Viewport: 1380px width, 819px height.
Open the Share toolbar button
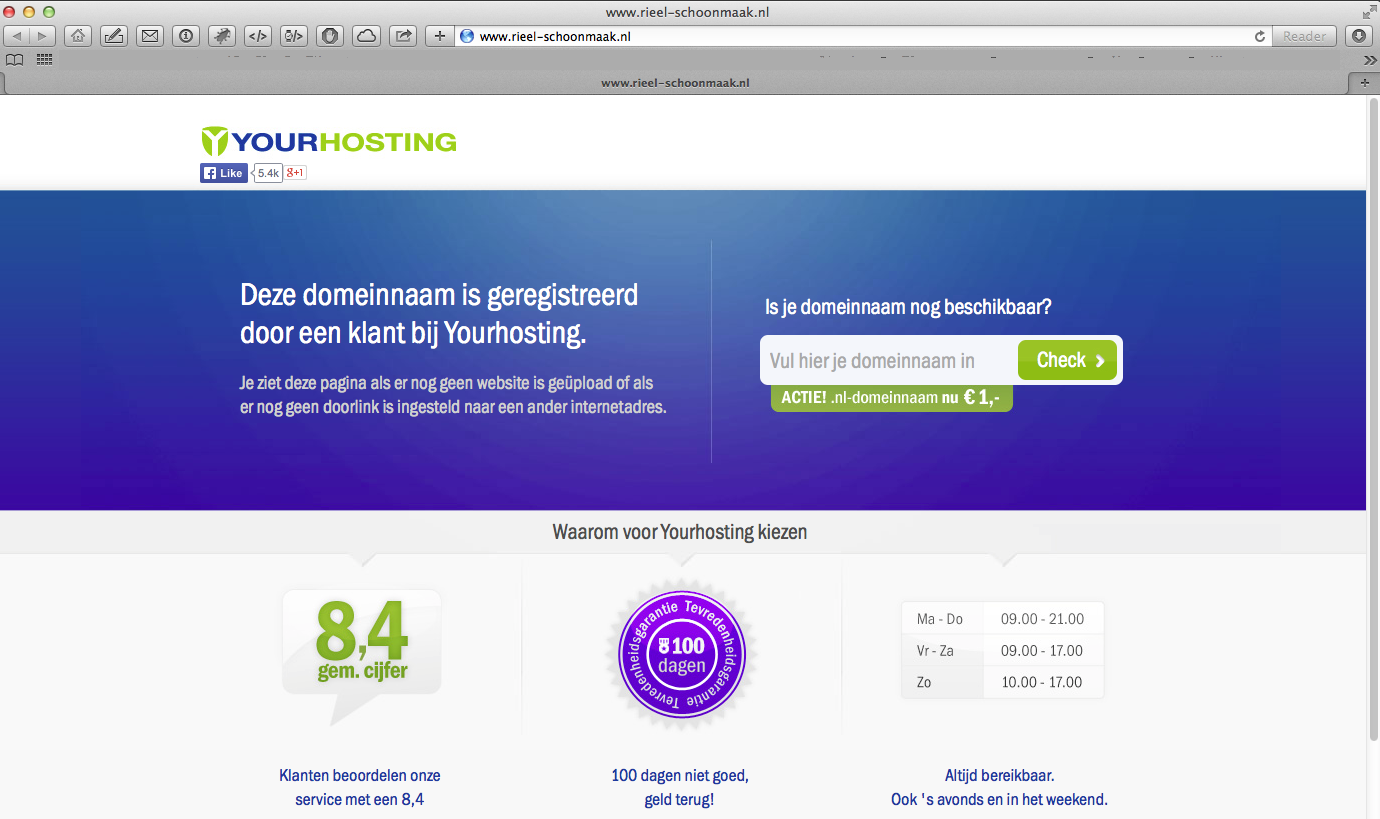(x=402, y=36)
